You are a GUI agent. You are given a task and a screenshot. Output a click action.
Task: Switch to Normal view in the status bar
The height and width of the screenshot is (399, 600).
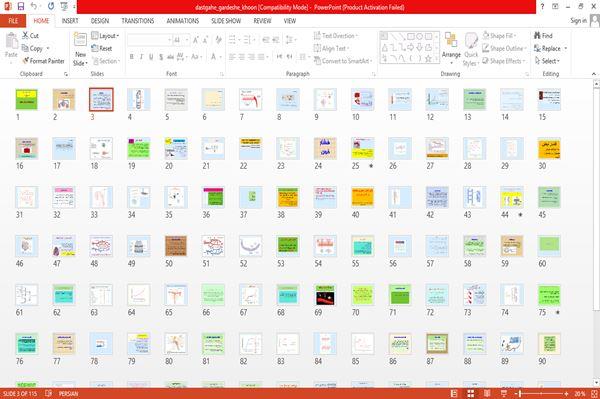click(x=454, y=393)
